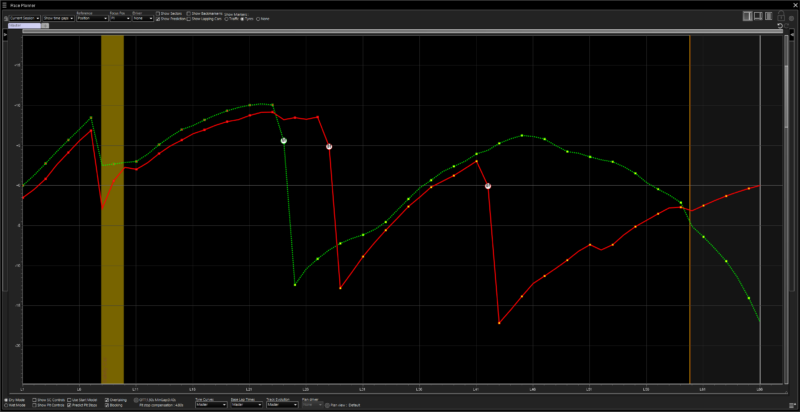Expand the Reference Position dropdown

point(90,19)
